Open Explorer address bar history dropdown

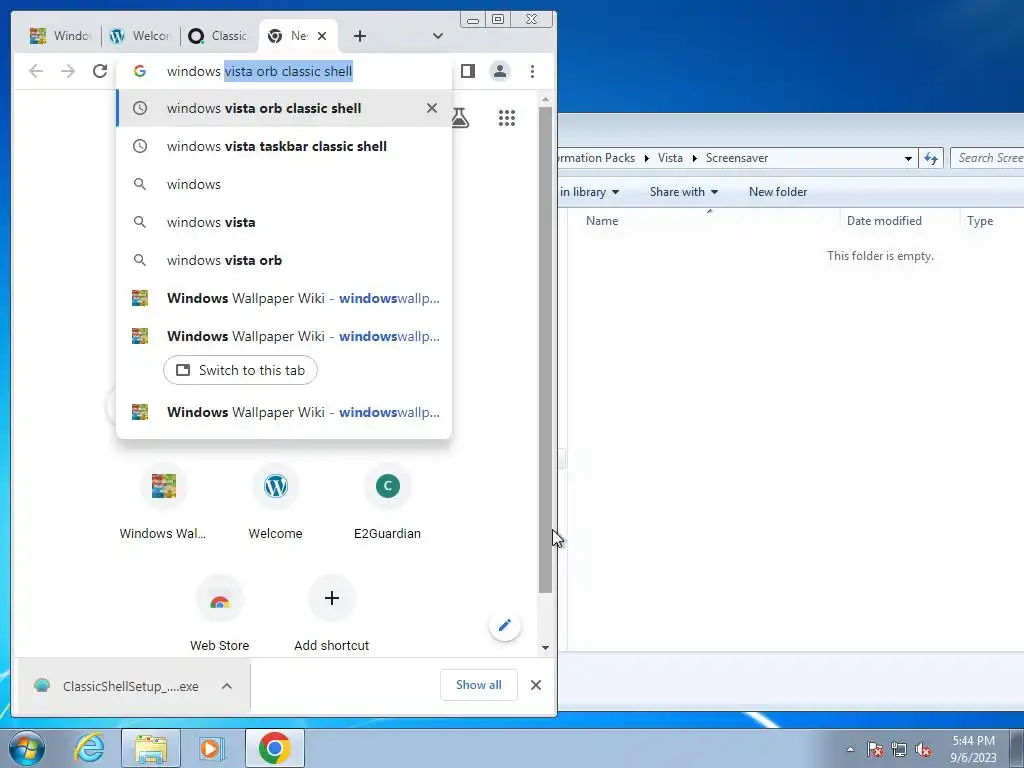point(908,158)
